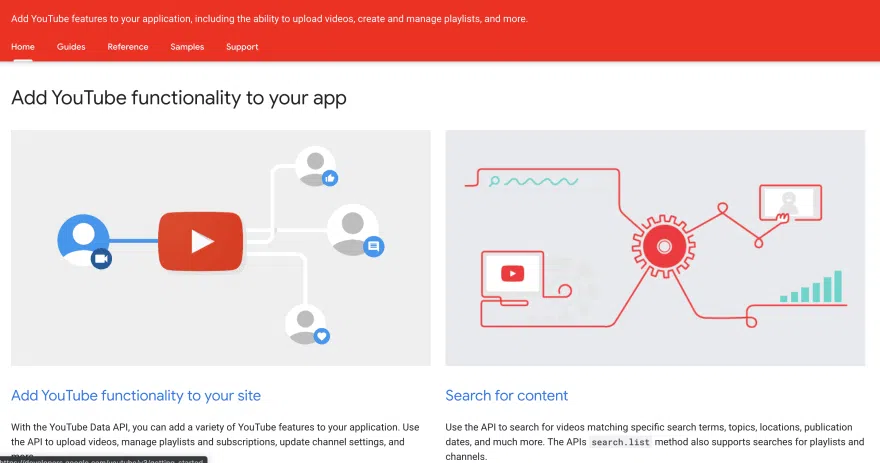The width and height of the screenshot is (880, 463).
Task: Switch to the Guides tab
Action: pos(71,47)
